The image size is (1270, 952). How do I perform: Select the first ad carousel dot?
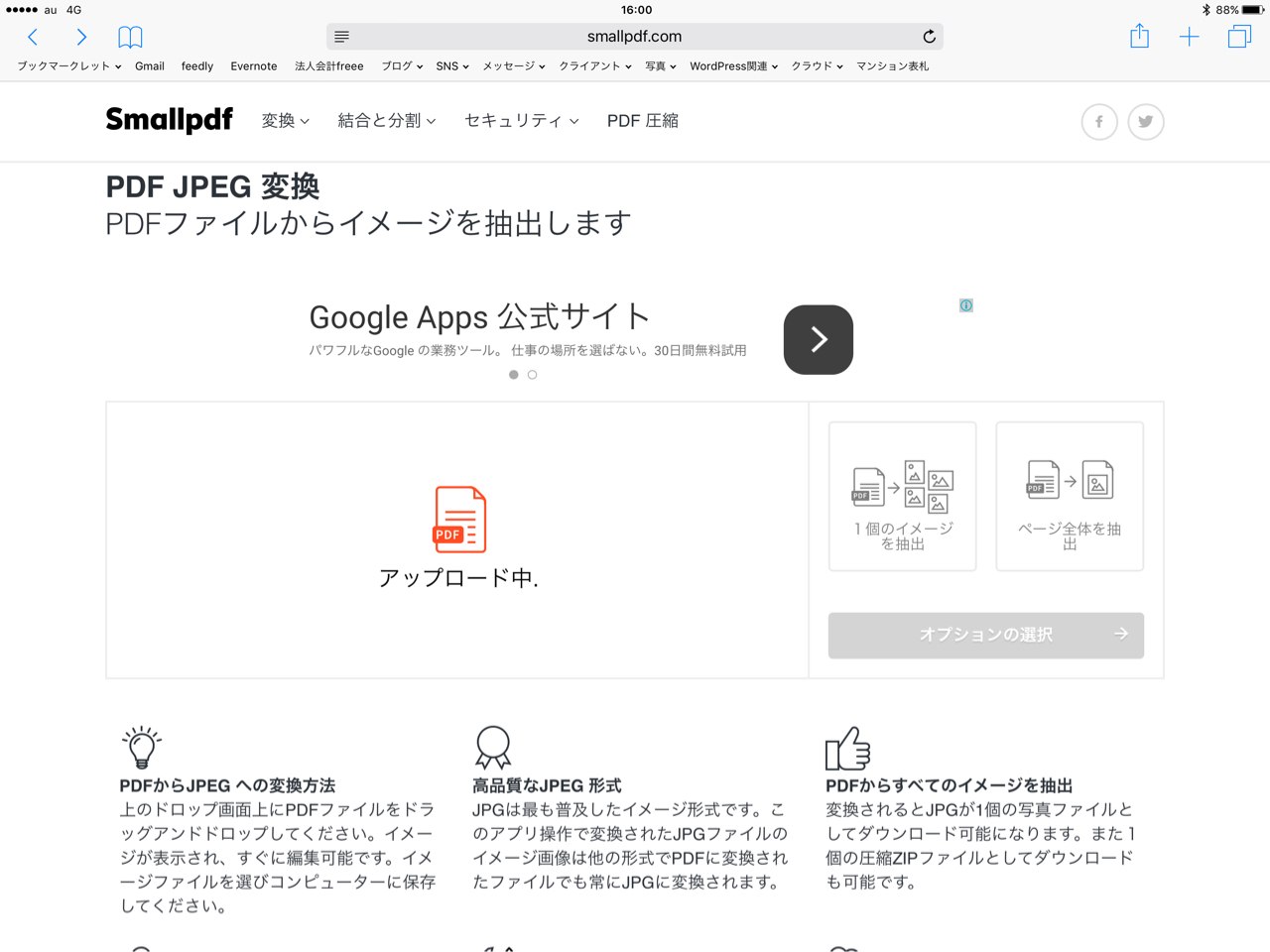[x=513, y=375]
